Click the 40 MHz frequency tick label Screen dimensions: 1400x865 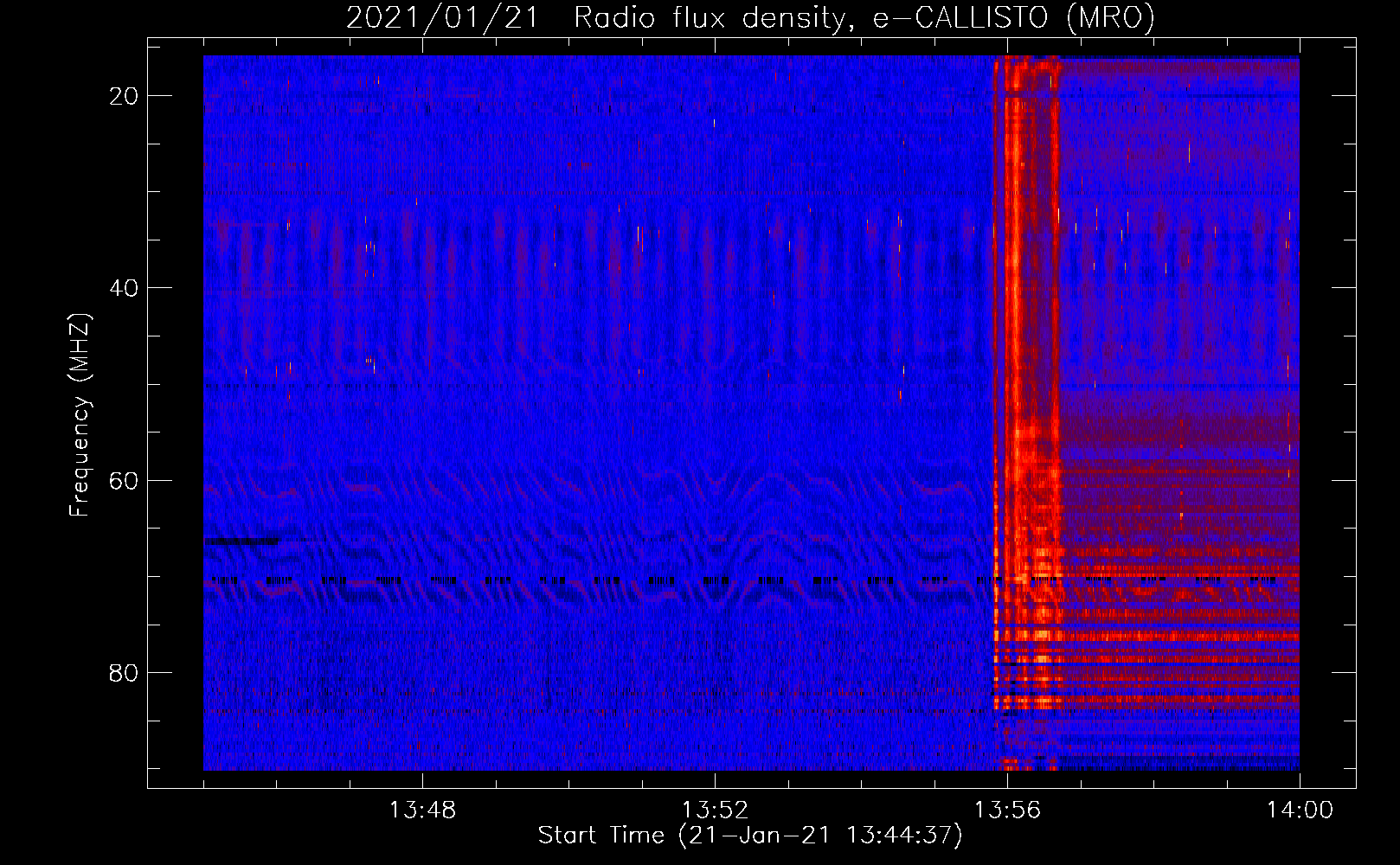pyautogui.click(x=125, y=288)
